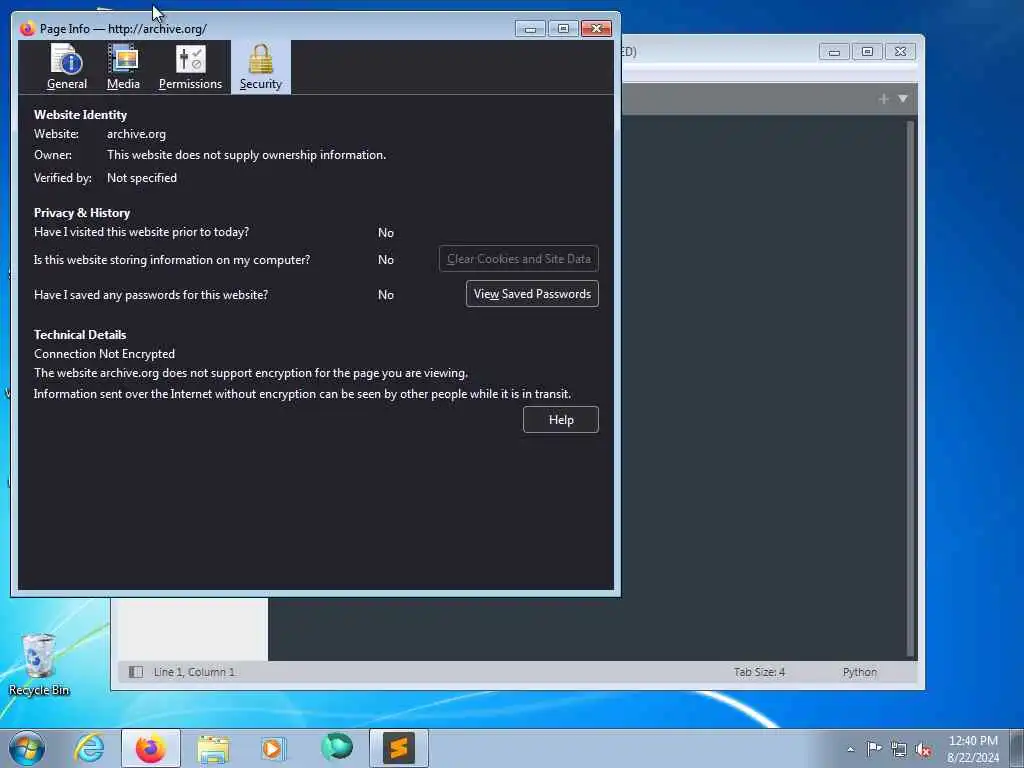Open the Python syntax selector
This screenshot has height=768, width=1024.
pos(859,672)
